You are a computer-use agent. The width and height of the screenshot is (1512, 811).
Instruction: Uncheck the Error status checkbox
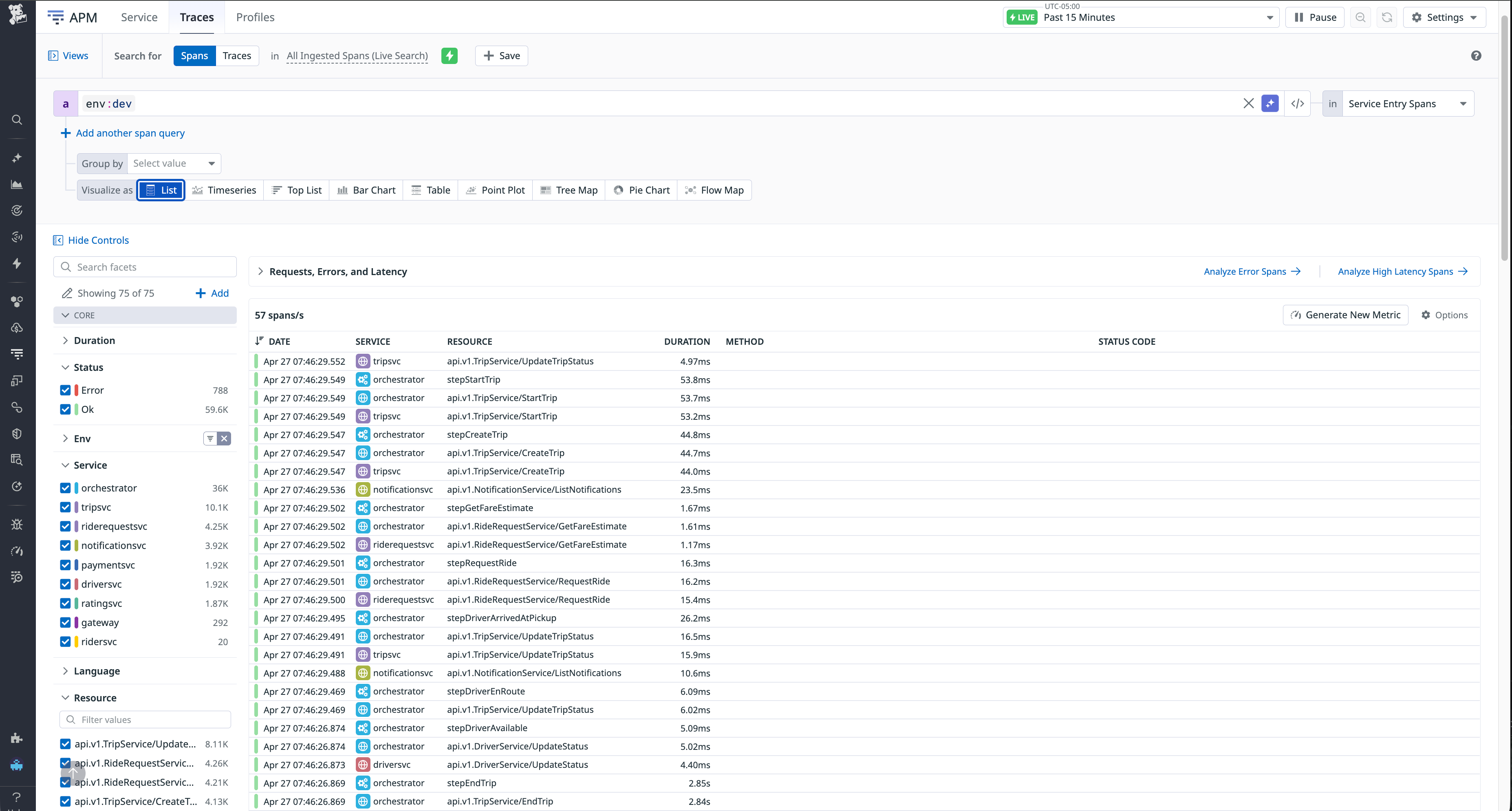pos(65,390)
